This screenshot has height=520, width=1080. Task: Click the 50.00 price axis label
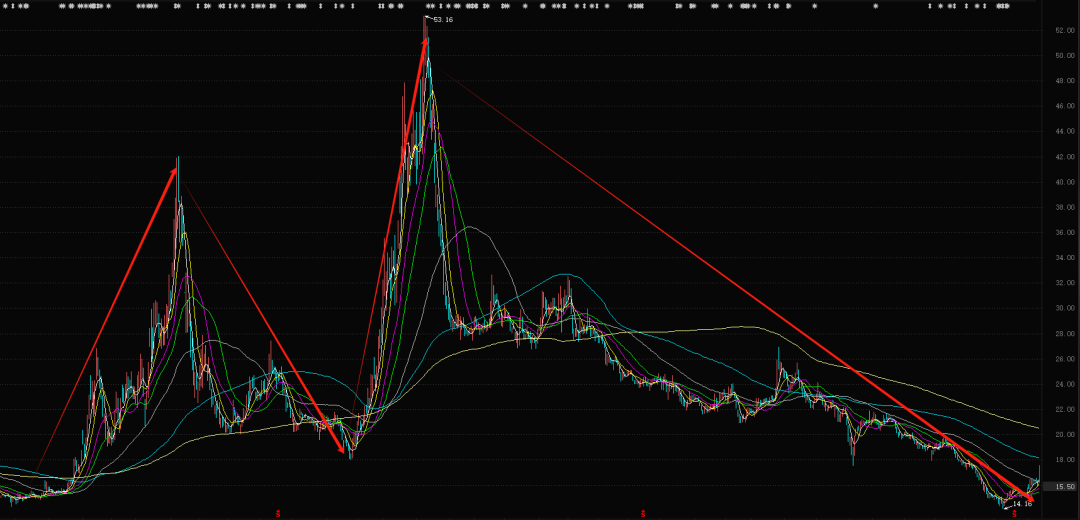pos(1065,56)
